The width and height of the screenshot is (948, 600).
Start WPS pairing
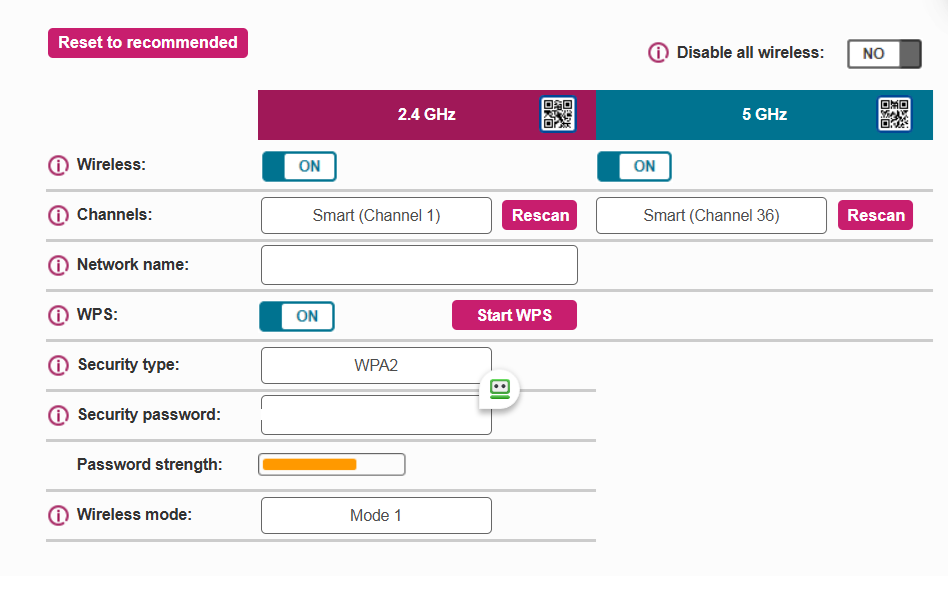[514, 315]
